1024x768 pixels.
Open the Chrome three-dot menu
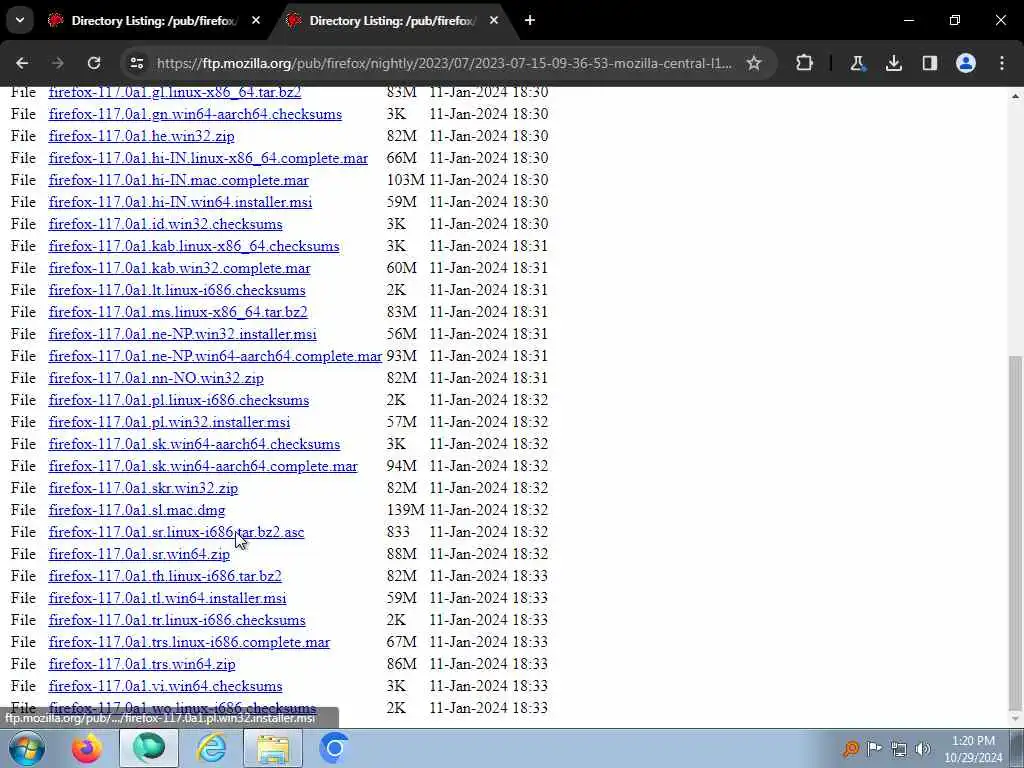coord(1002,63)
